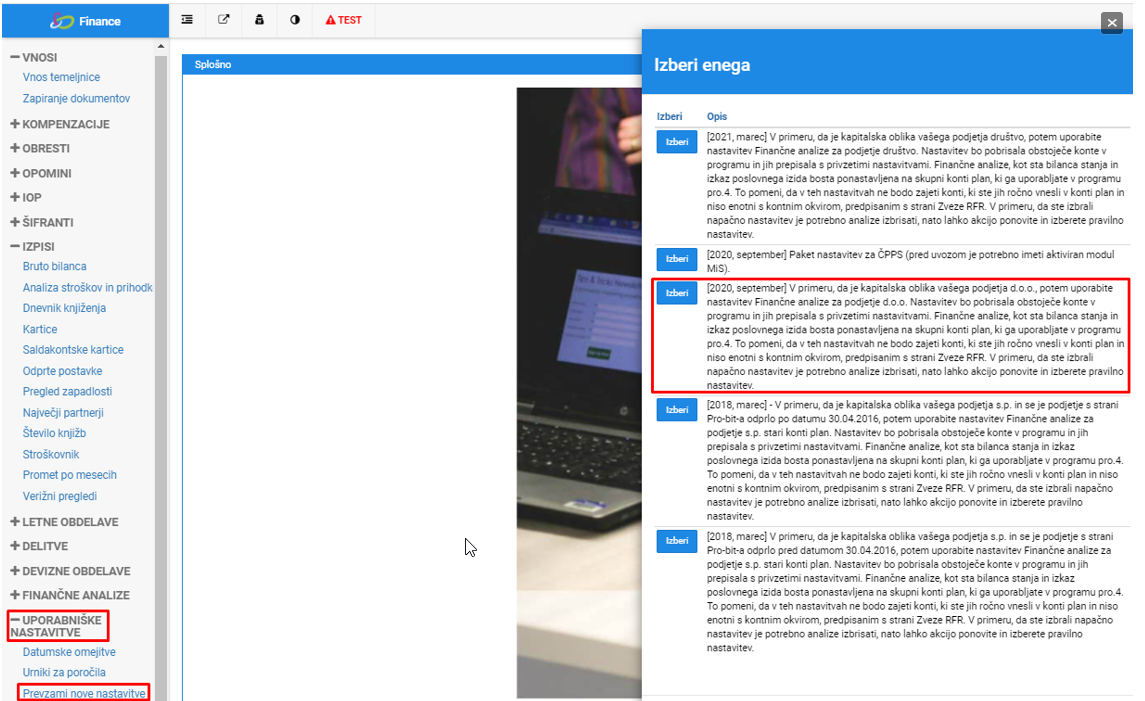The image size is (1145, 701).
Task: Open Vnos temeljnice link
Action: coord(61,77)
